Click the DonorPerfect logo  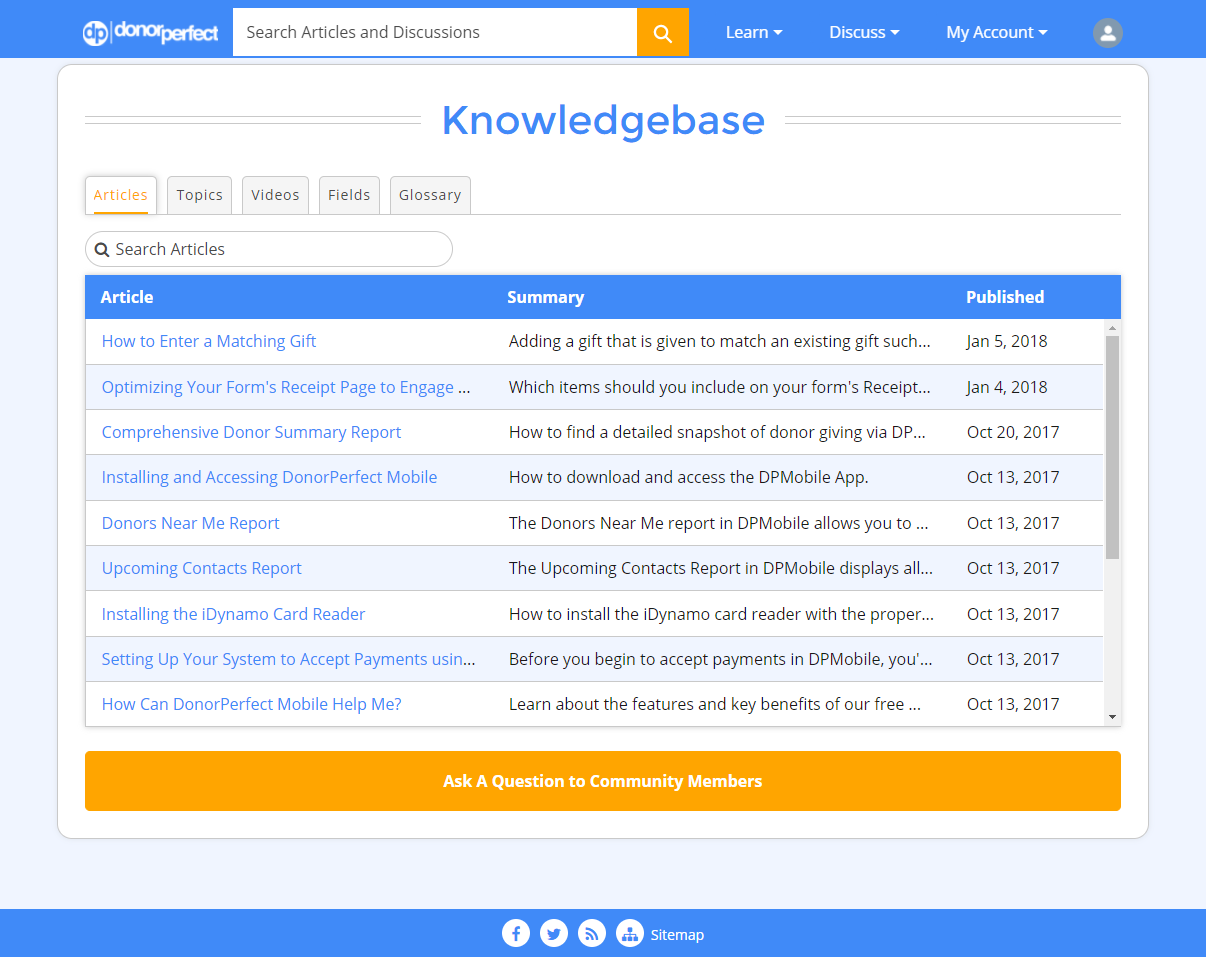pos(150,32)
